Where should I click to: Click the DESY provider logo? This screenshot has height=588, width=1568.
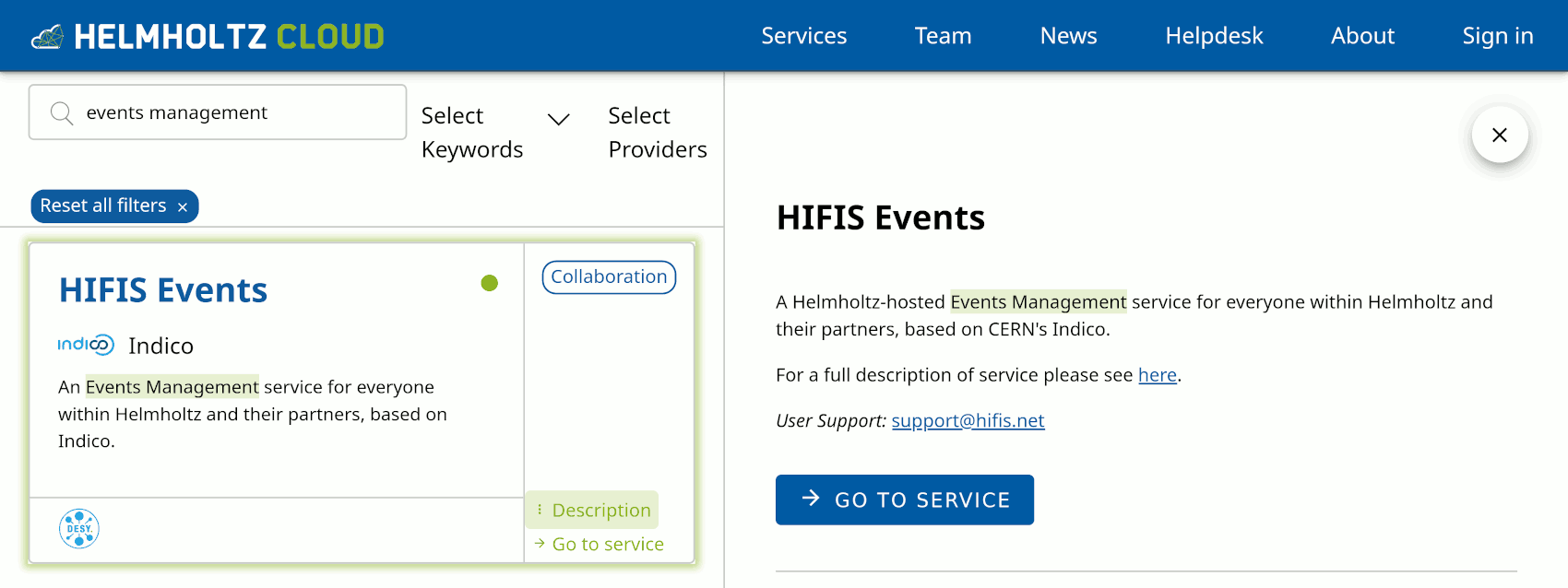coord(79,529)
